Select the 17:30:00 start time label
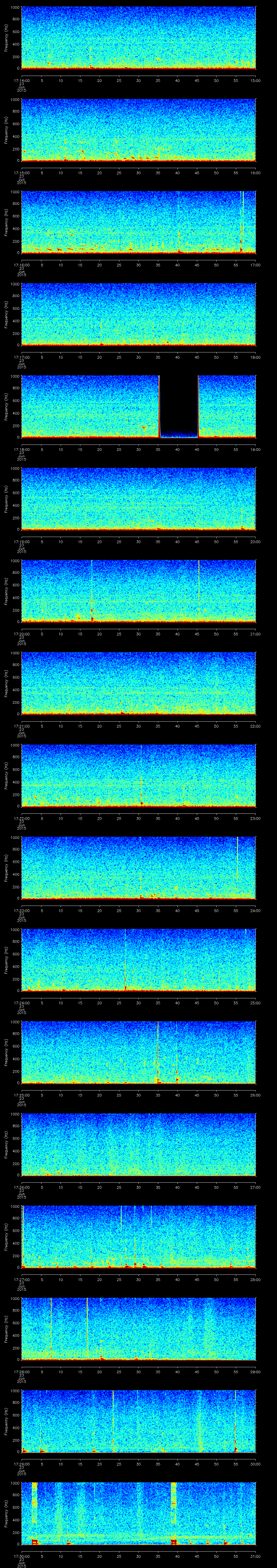This screenshot has width=277, height=1568. point(21,1556)
